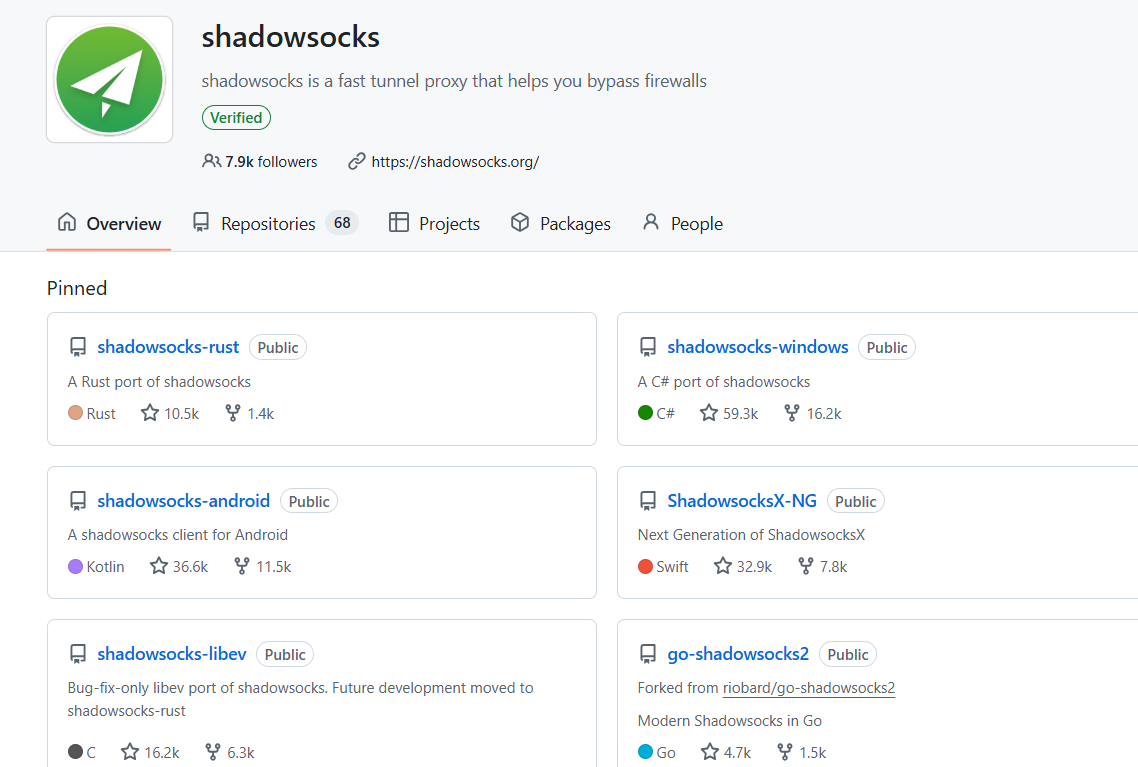Click the fork icon on go-shadowsocks2

785,752
